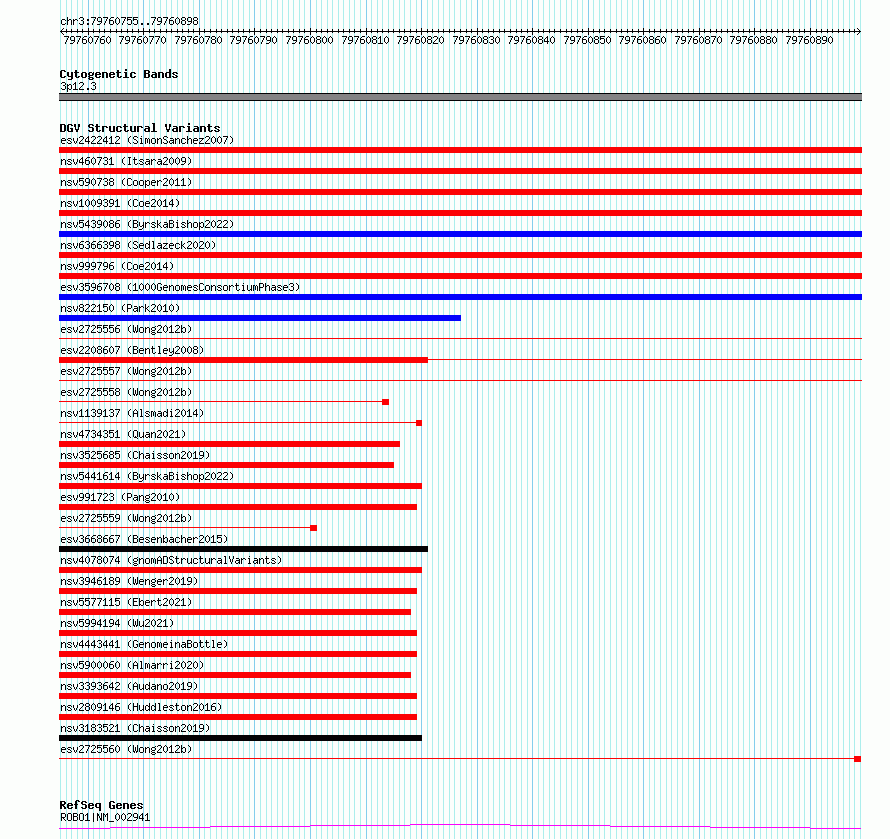Click the blue bar below nsv5439086 (ByrskaBishop2022)
The width and height of the screenshot is (890, 839).
[460, 234]
